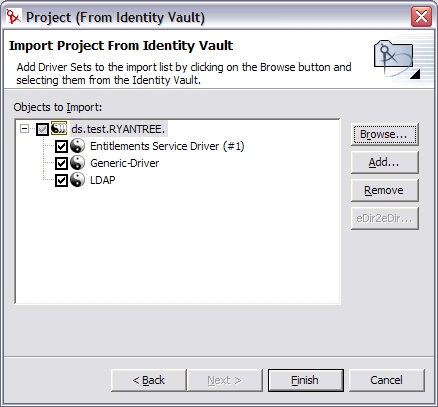Click the LDAP driver yin-yang icon
Screen dimensions: 438x407
coord(78,180)
